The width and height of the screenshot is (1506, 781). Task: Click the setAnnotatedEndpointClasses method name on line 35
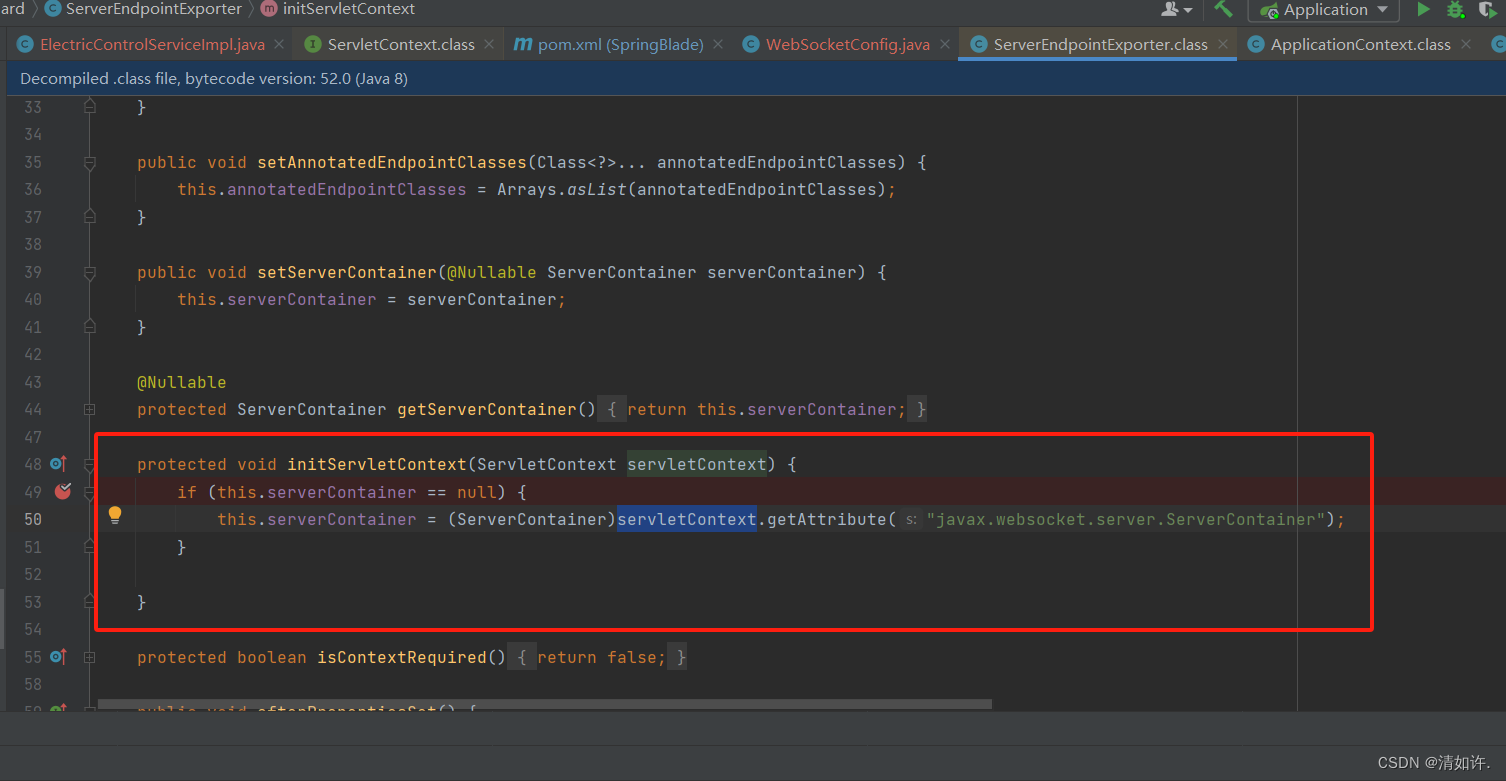click(392, 162)
